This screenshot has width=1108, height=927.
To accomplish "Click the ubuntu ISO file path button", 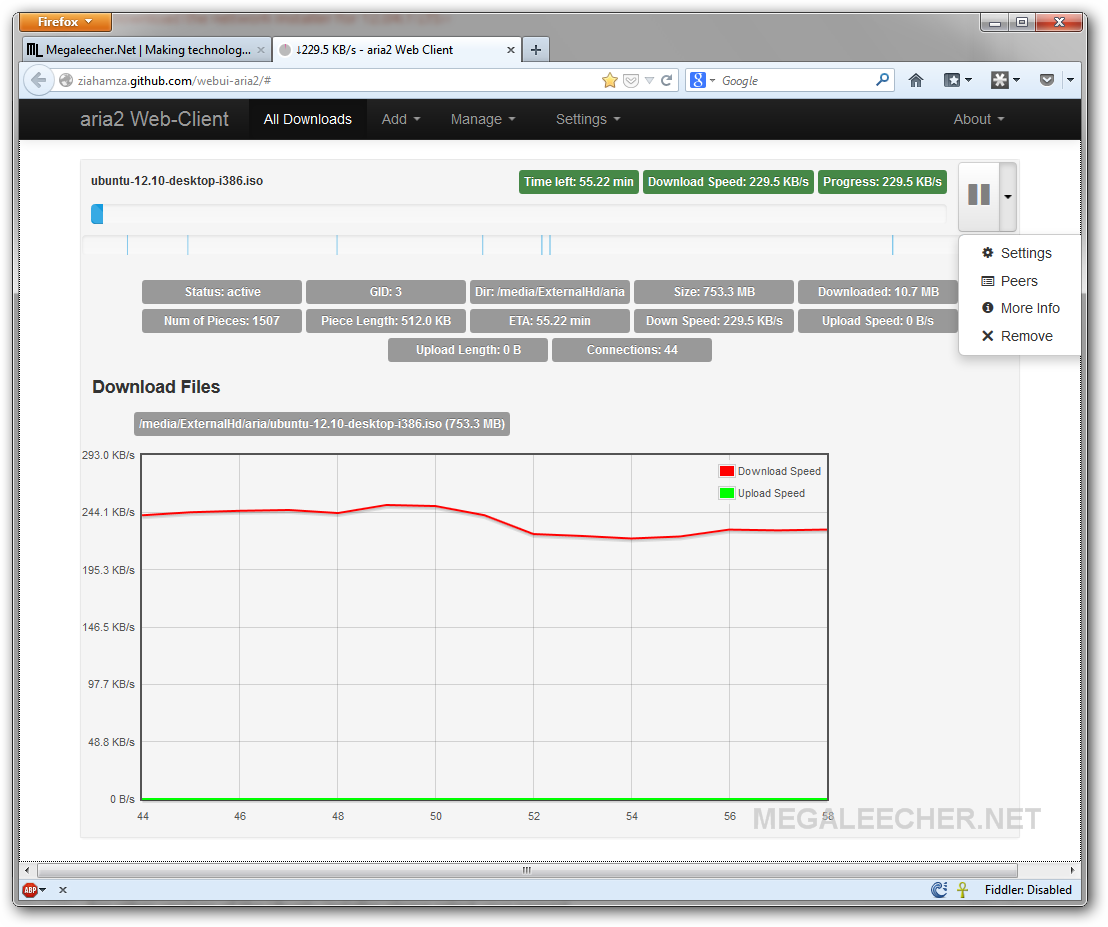I will click(322, 424).
